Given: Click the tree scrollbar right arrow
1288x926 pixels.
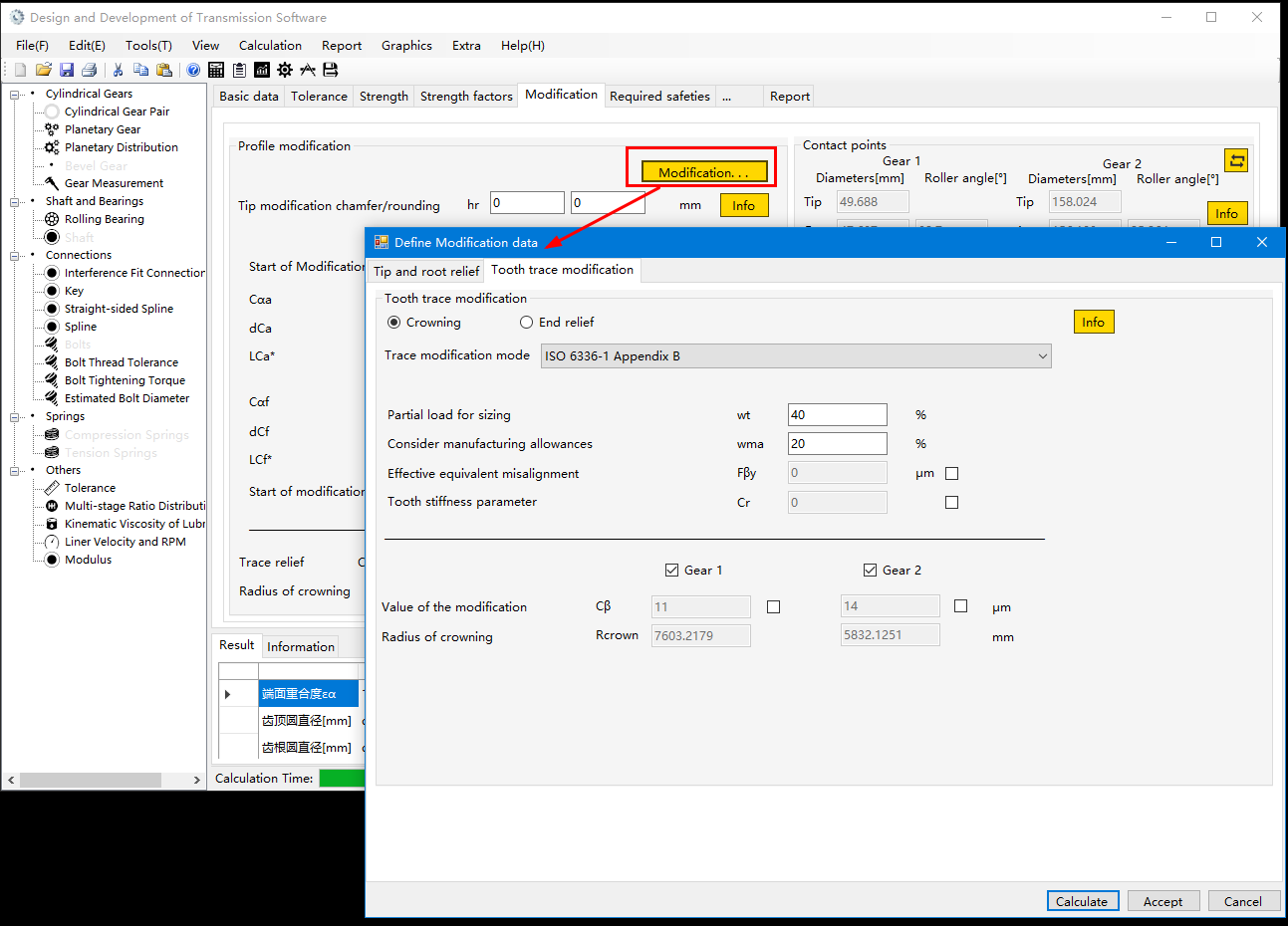Looking at the screenshot, I should point(197,780).
